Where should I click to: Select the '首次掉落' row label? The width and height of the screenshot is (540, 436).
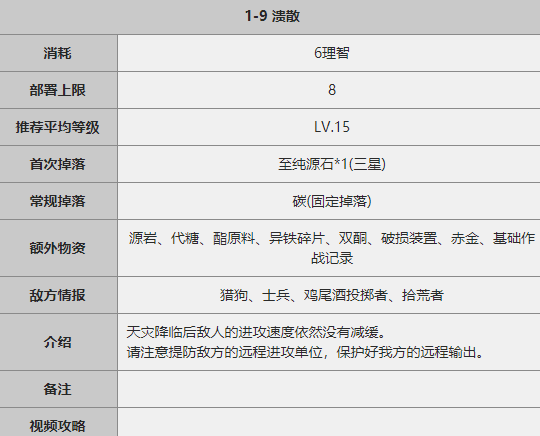coord(58,164)
